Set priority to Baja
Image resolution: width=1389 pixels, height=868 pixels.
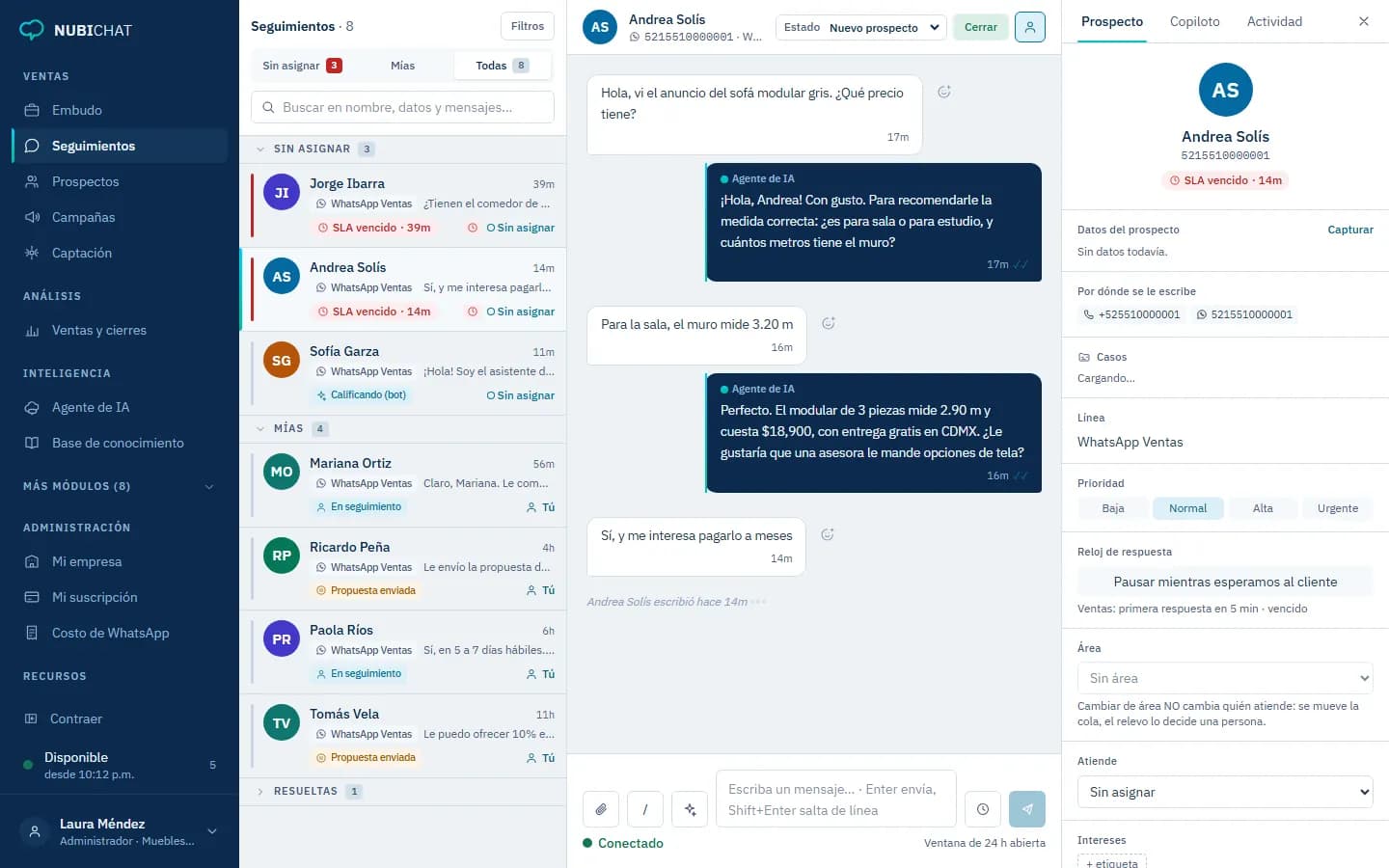coord(1113,508)
